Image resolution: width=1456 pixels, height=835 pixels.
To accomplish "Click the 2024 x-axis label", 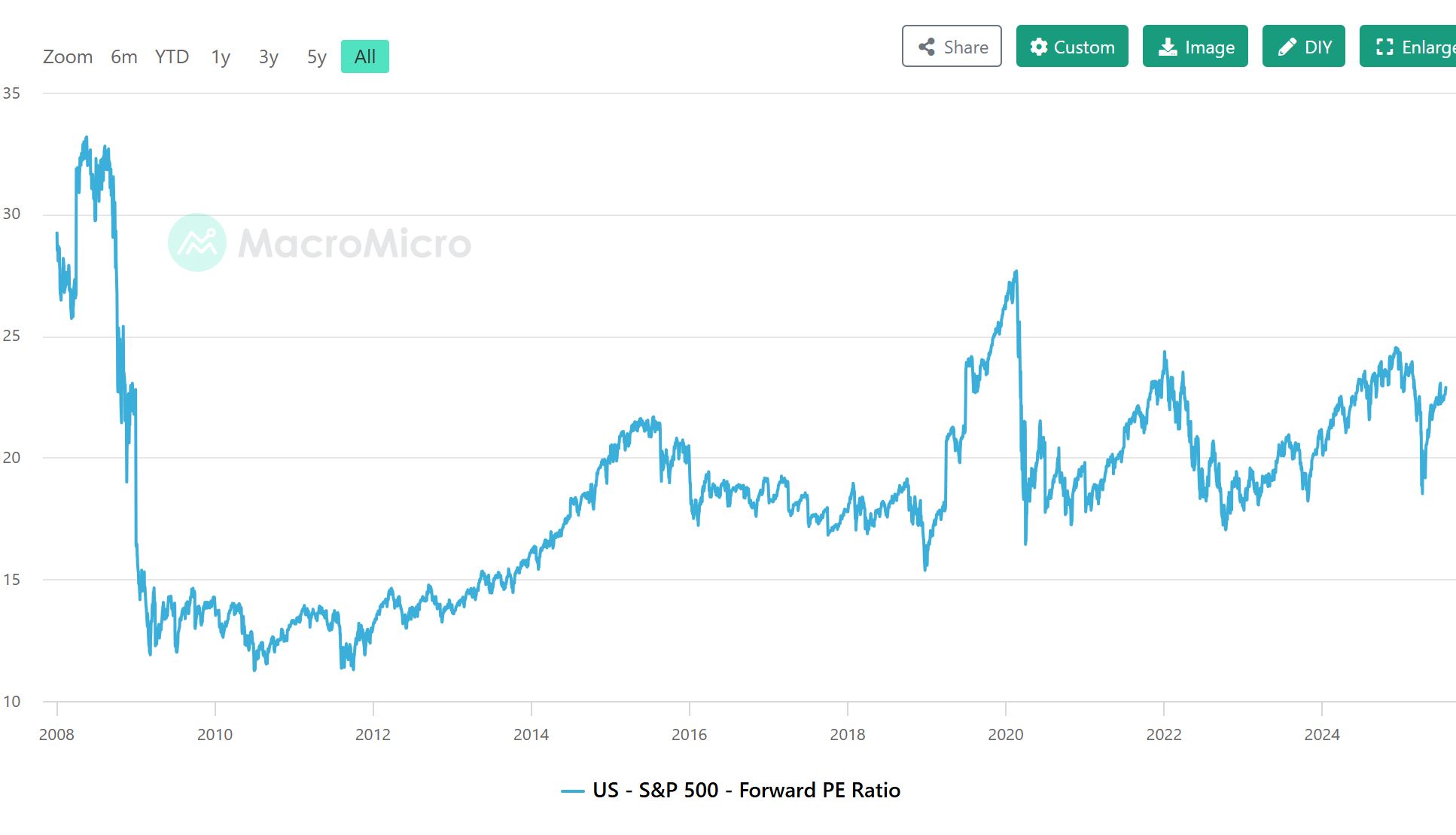I will point(1322,734).
